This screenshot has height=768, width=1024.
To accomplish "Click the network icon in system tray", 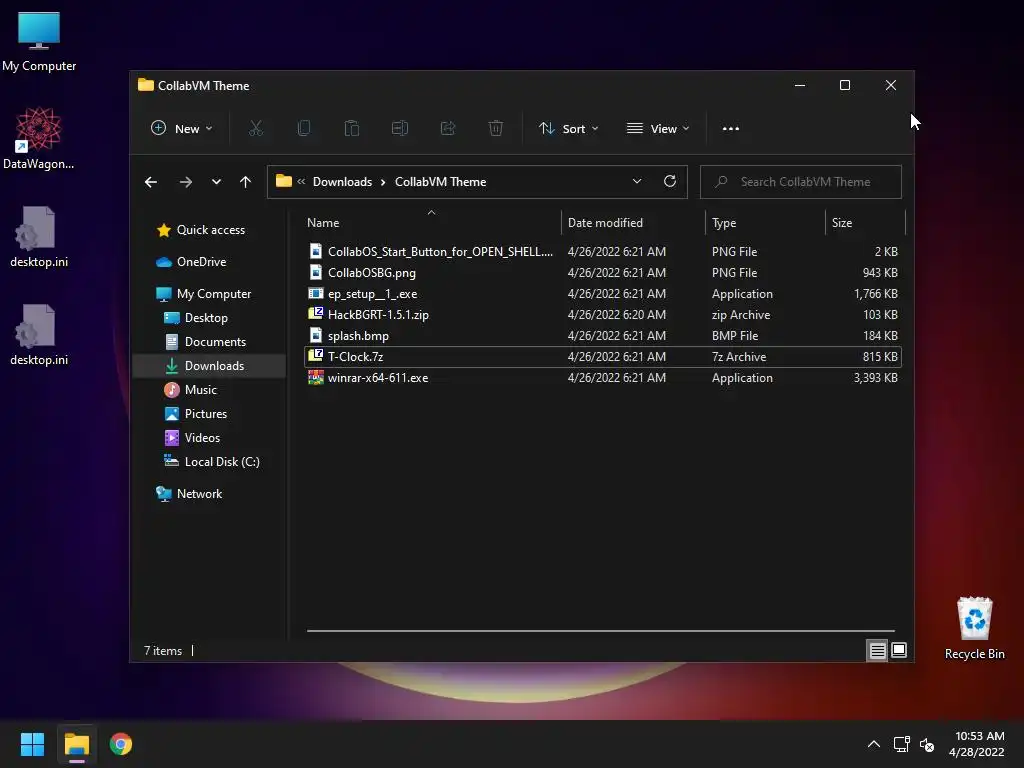I will coord(902,744).
